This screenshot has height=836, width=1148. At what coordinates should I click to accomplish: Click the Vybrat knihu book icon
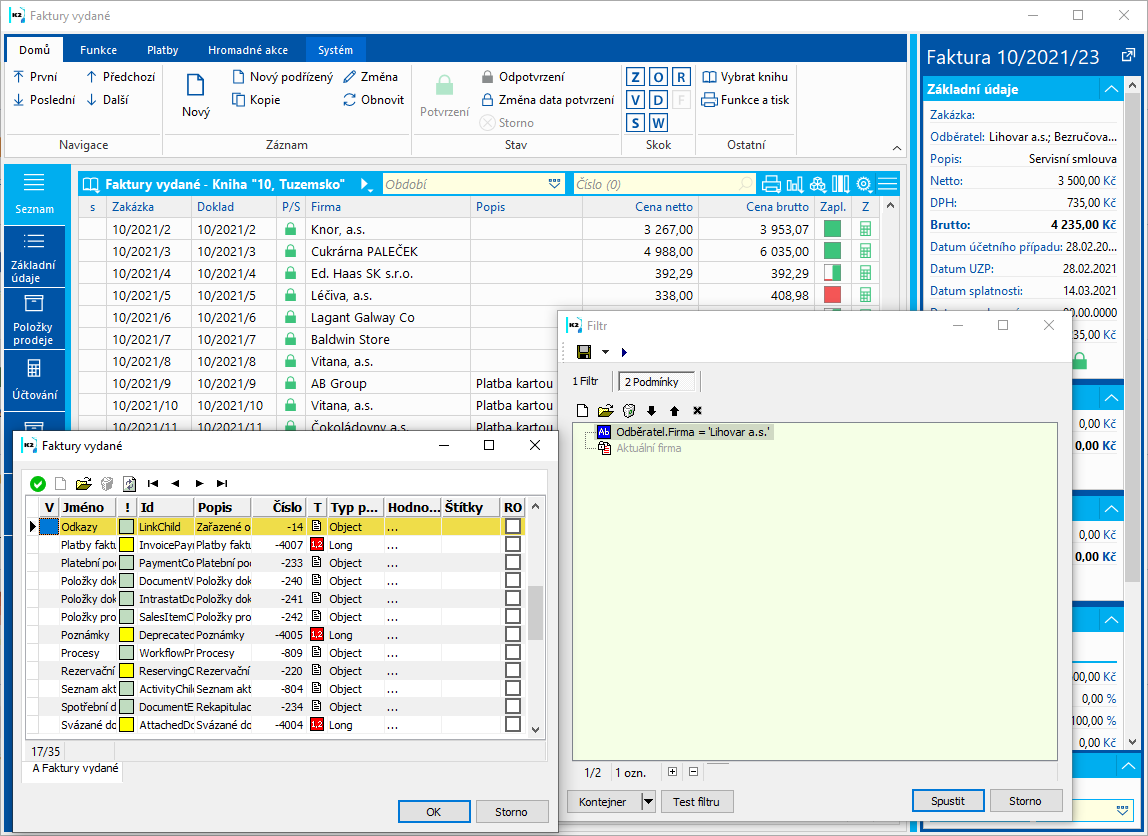(709, 77)
